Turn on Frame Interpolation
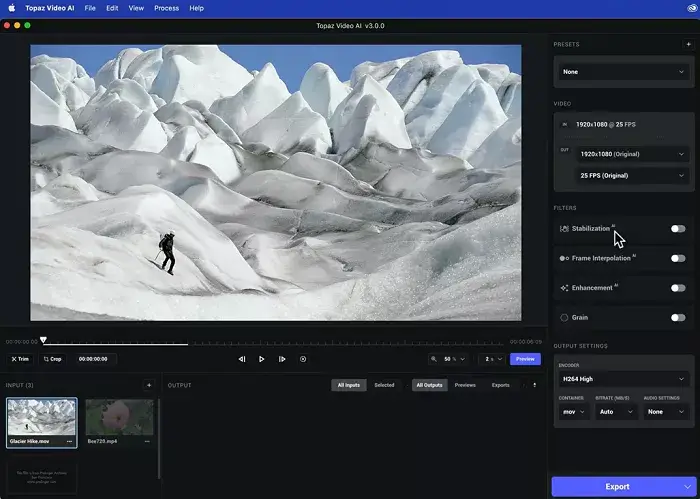 coord(678,258)
